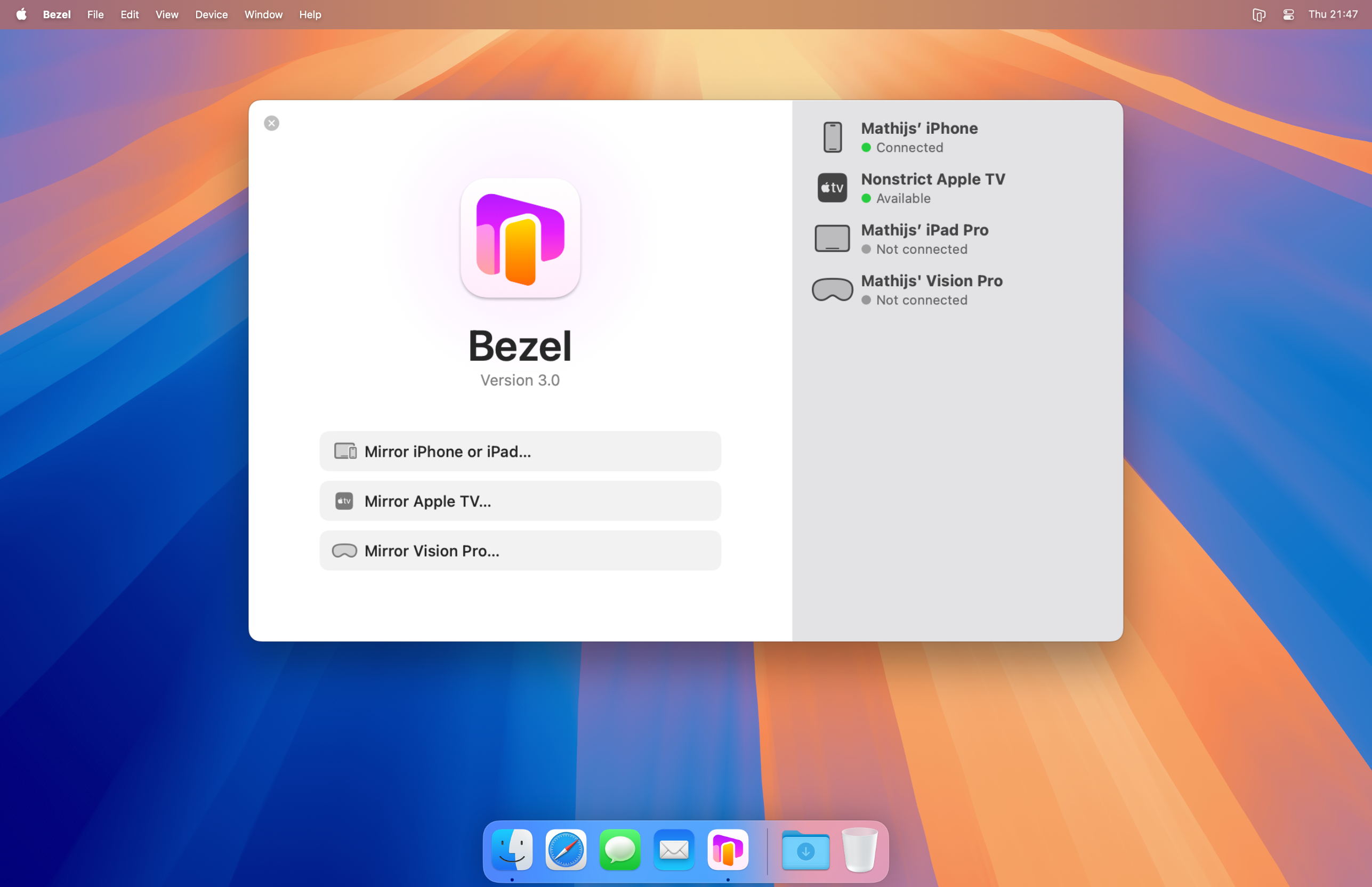Click the Bezel icon in the Dock
The height and width of the screenshot is (887, 1372).
tap(728, 850)
